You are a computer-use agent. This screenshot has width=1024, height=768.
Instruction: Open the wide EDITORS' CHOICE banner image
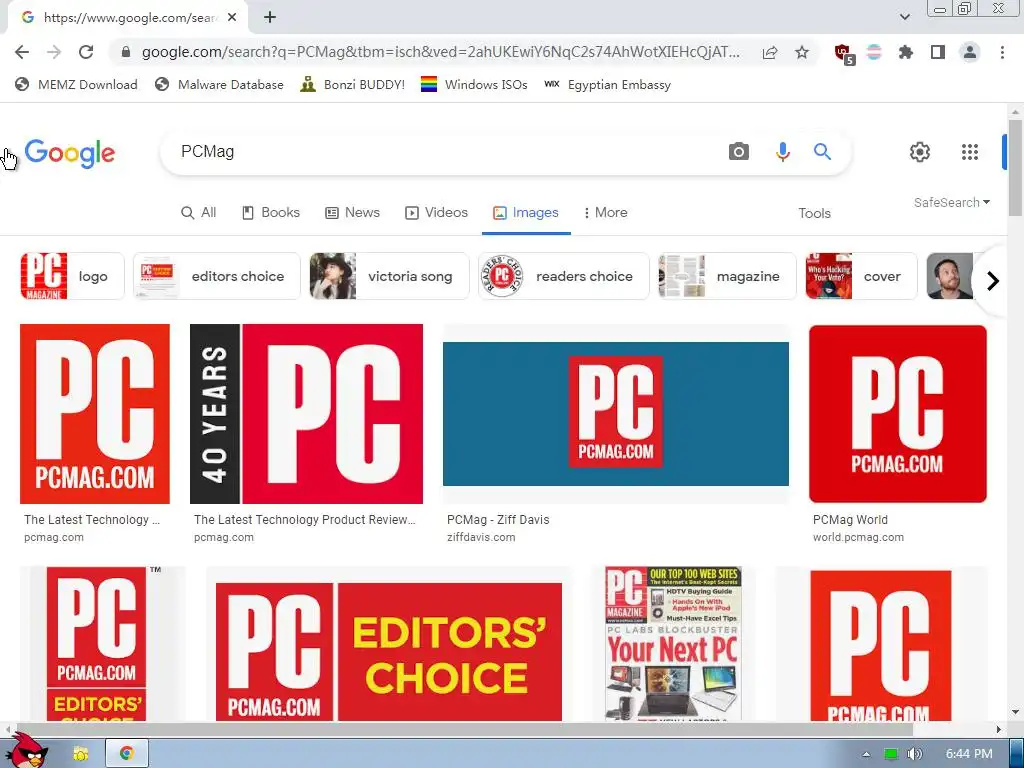(x=389, y=652)
